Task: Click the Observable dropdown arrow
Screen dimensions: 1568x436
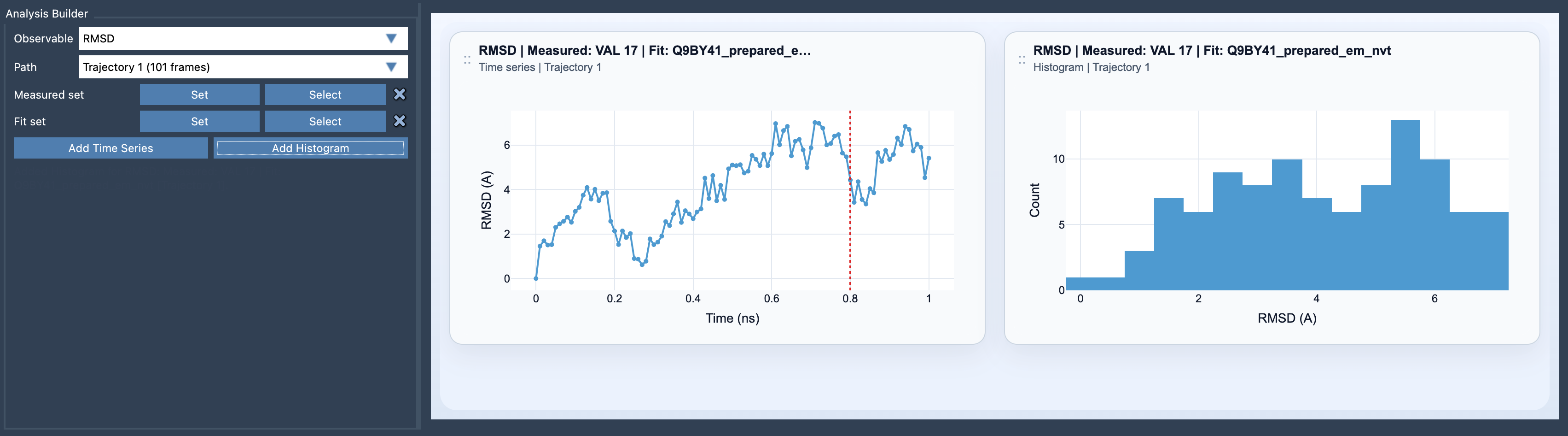Action: pos(392,38)
